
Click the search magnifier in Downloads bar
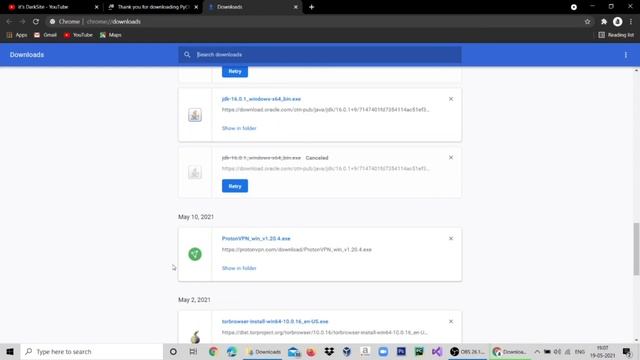pyautogui.click(x=187, y=55)
